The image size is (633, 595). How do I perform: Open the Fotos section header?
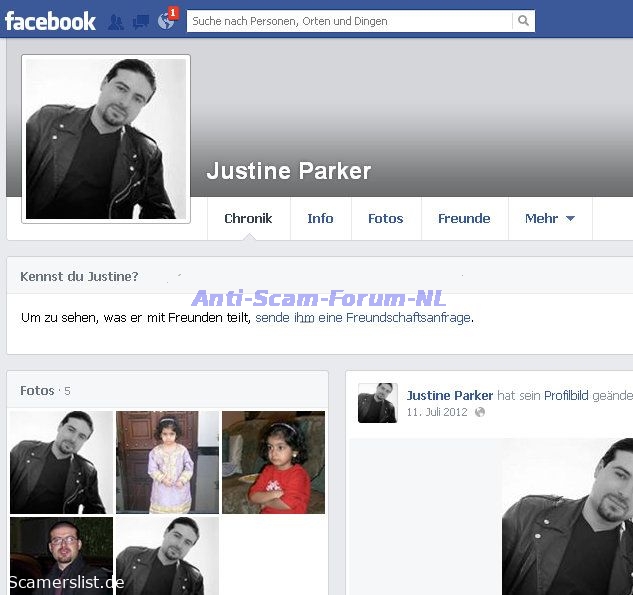[37, 390]
